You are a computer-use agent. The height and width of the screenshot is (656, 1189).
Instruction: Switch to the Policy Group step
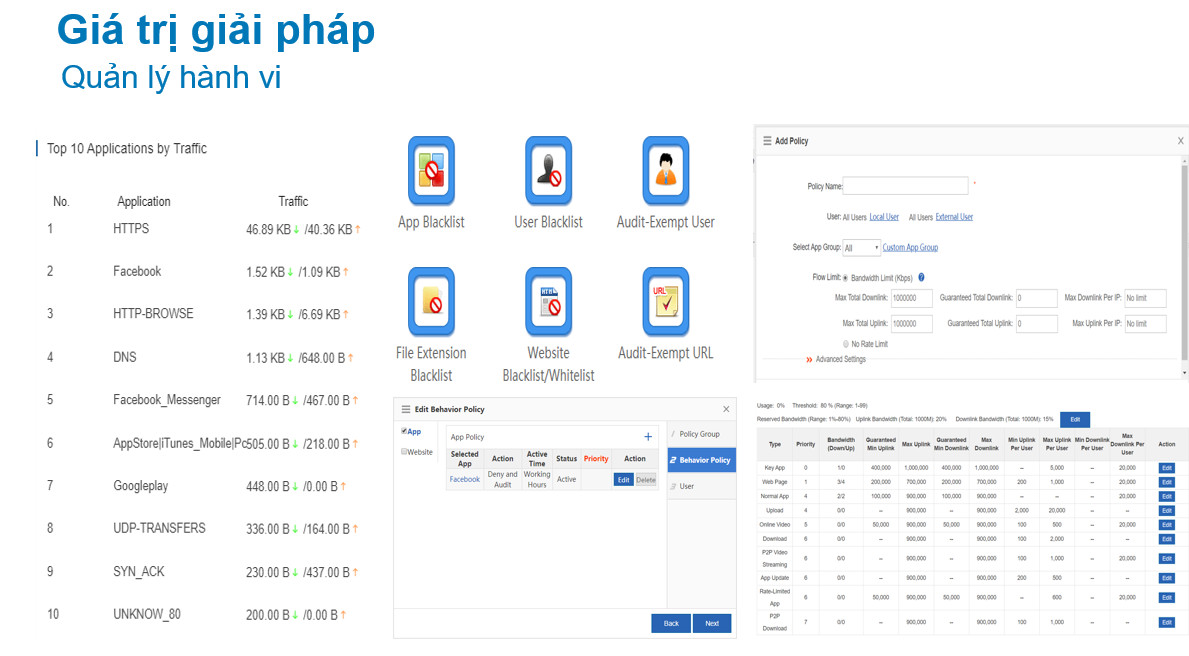click(x=699, y=434)
